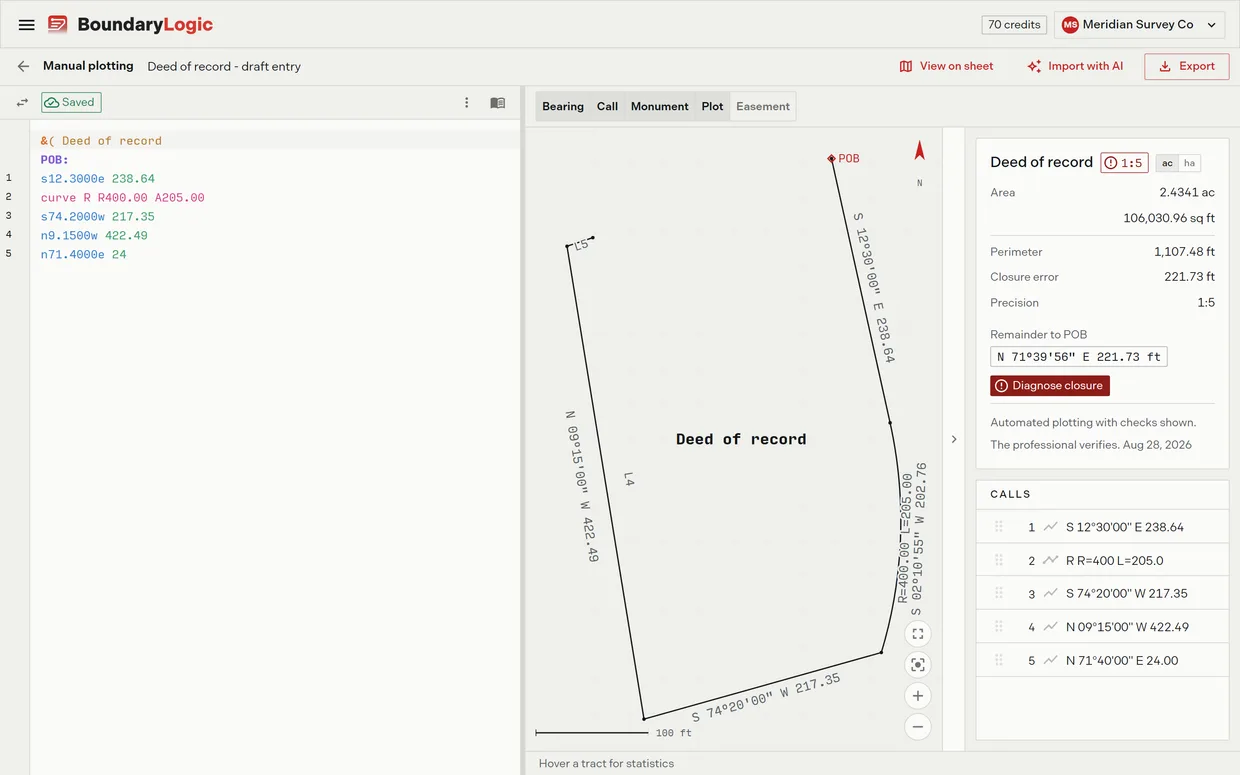Click the L4 line label on plot
This screenshot has height=775, width=1240.
tap(628, 480)
